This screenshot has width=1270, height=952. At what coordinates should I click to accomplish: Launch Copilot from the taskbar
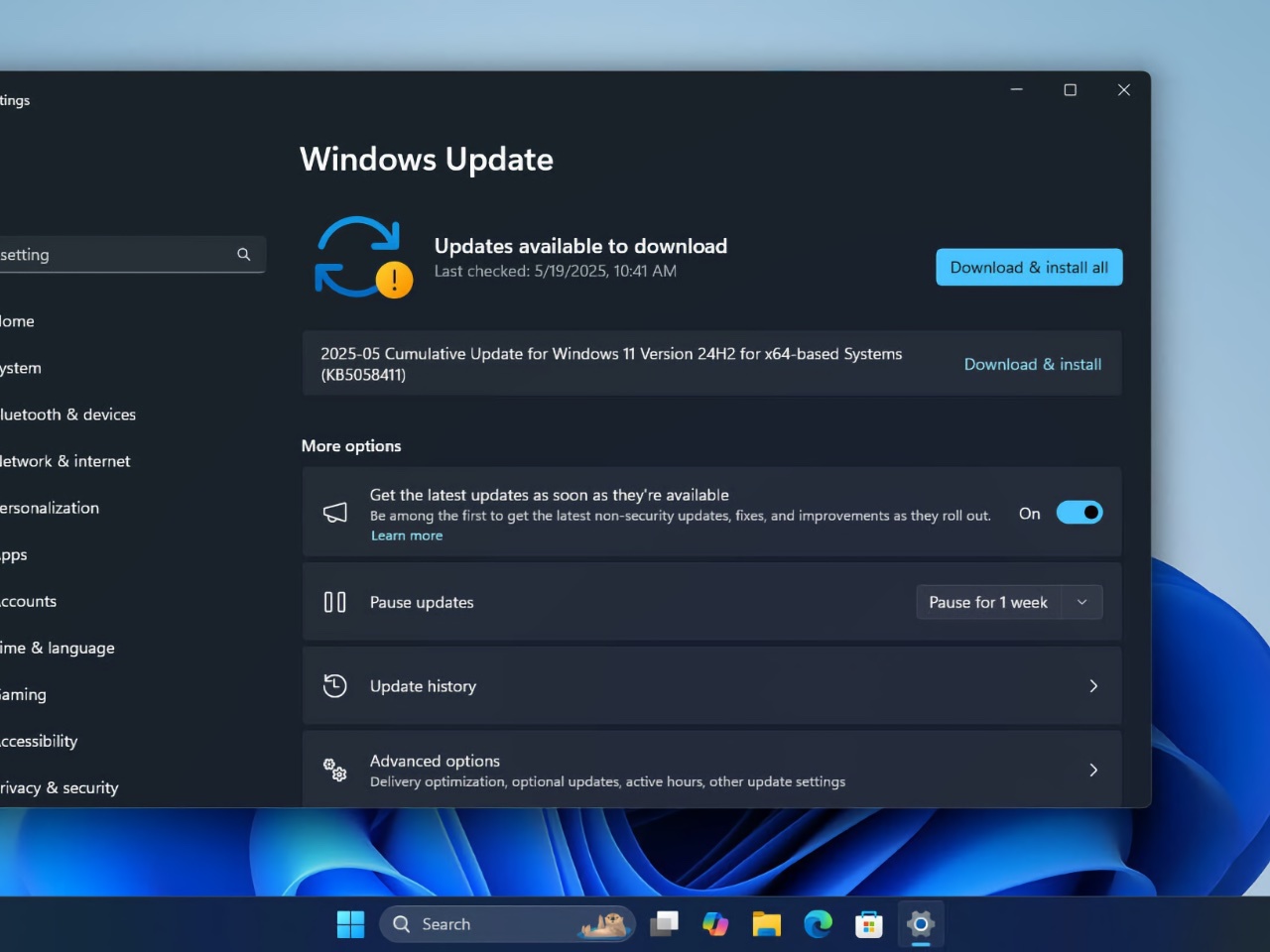point(715,924)
